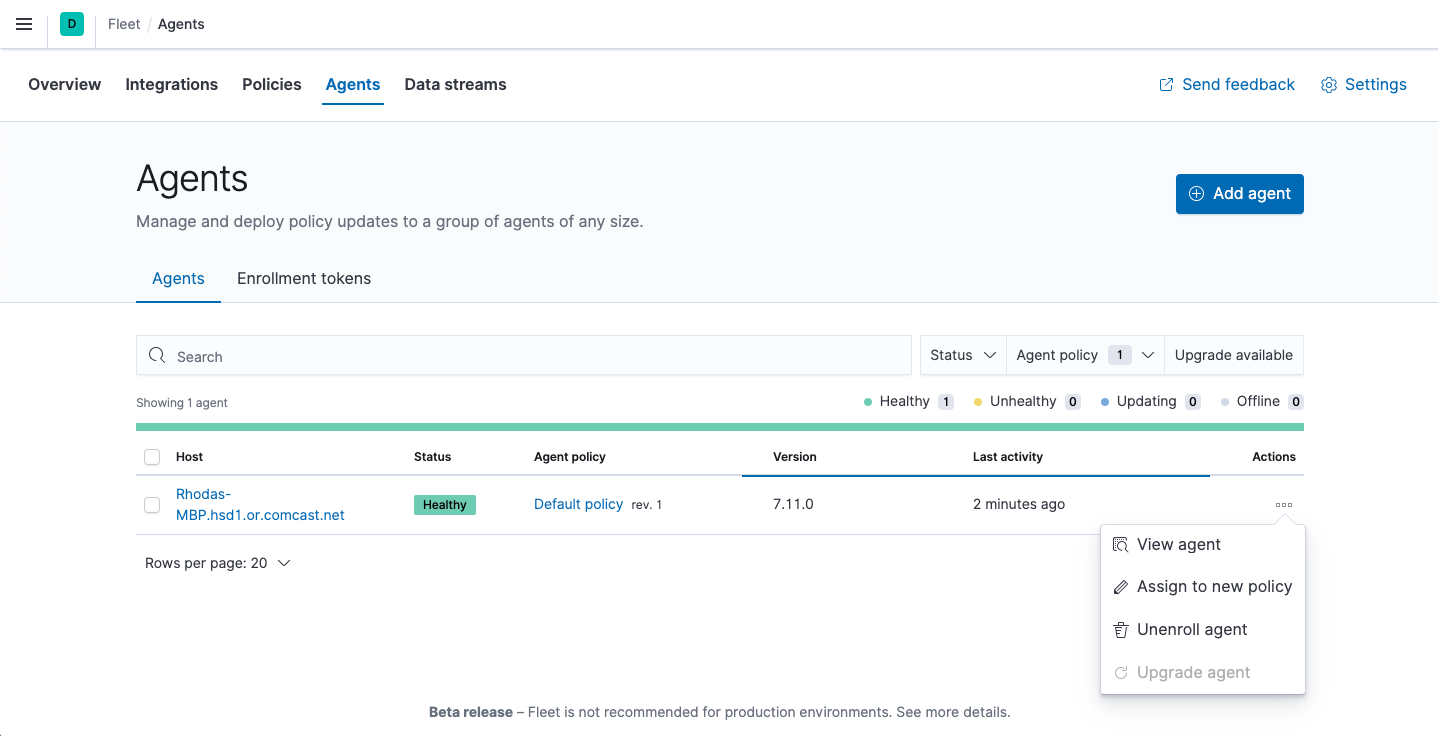Click the trash icon beside Unenroll agent

1121,630
